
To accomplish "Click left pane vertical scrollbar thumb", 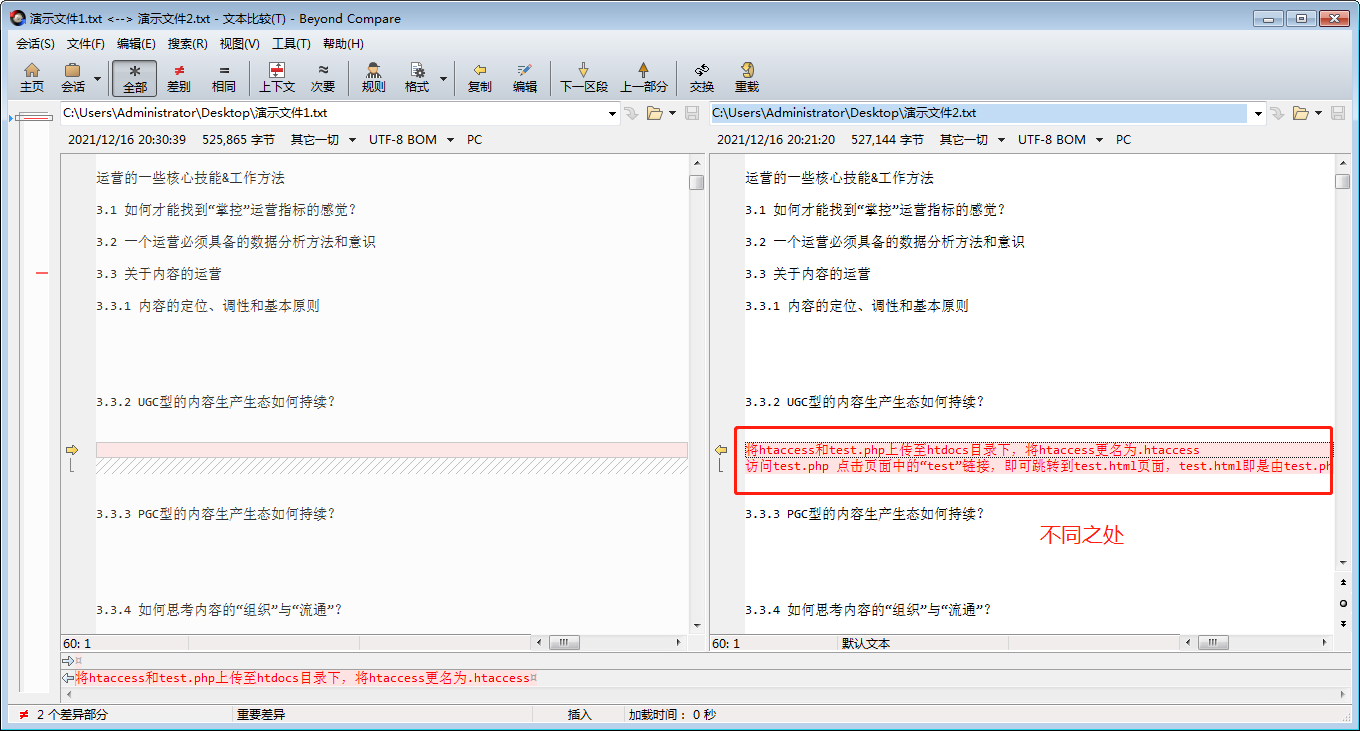I will (696, 182).
